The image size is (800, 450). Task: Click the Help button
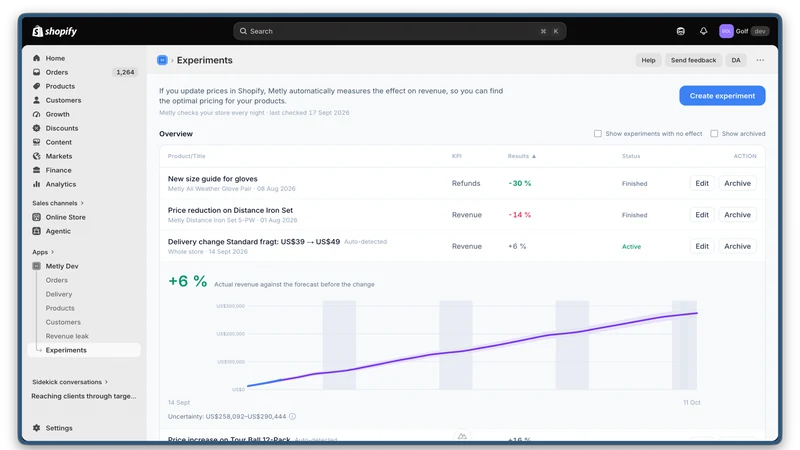pyautogui.click(x=648, y=60)
